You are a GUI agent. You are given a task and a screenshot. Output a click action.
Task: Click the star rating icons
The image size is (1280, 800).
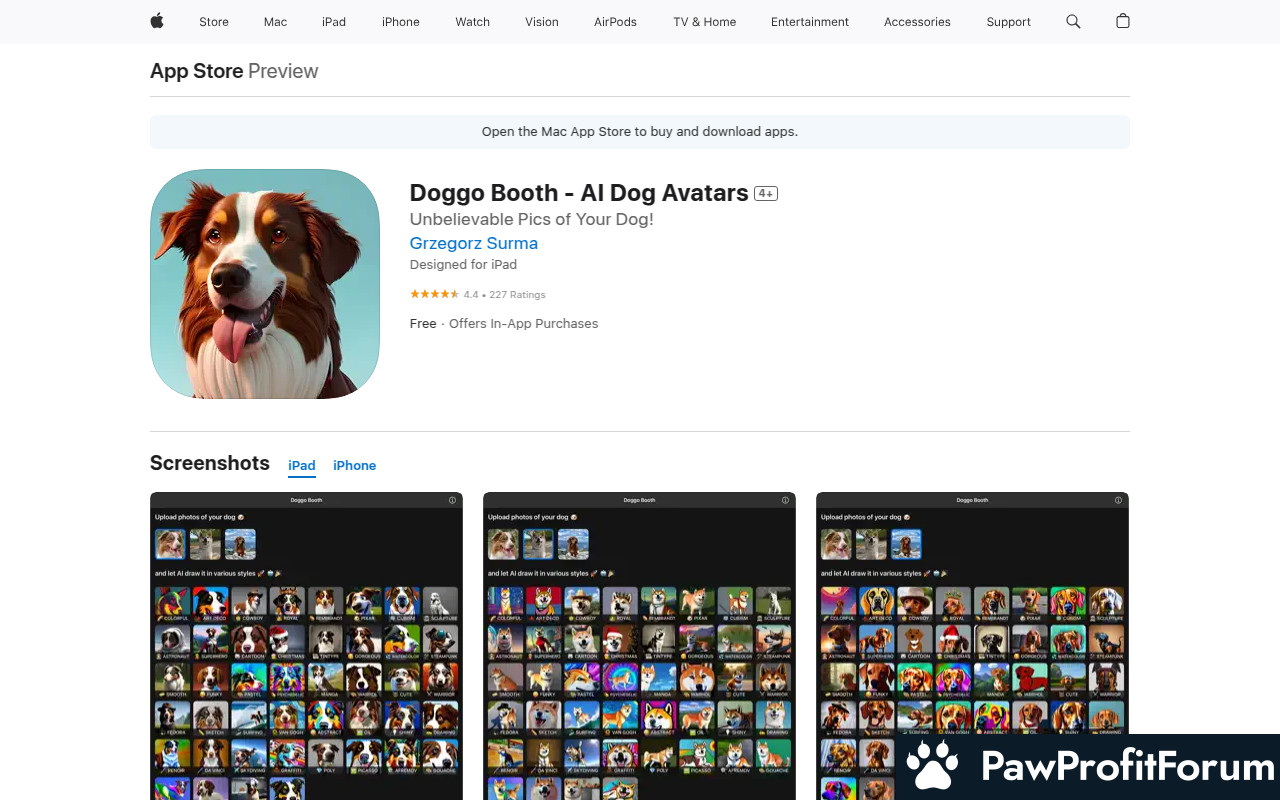[x=434, y=295]
